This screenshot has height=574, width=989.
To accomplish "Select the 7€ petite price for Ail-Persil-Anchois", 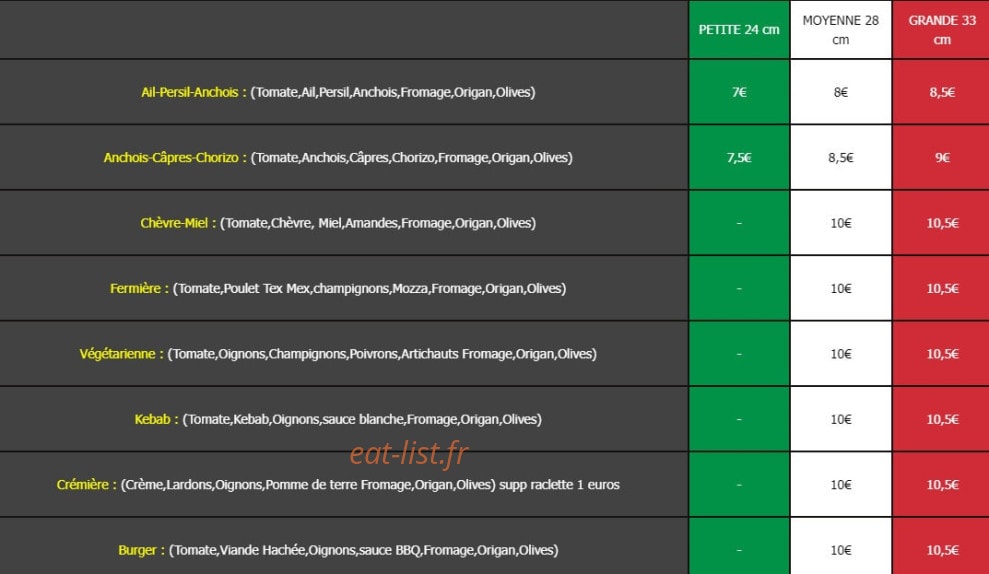I will tap(739, 92).
